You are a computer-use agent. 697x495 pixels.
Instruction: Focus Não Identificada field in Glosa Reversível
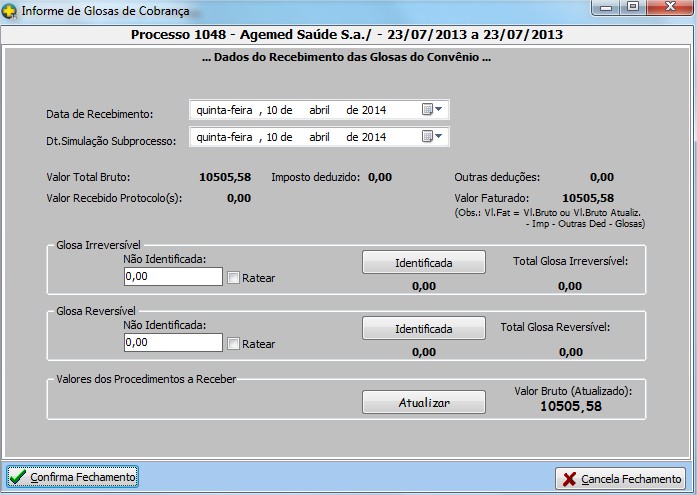173,343
